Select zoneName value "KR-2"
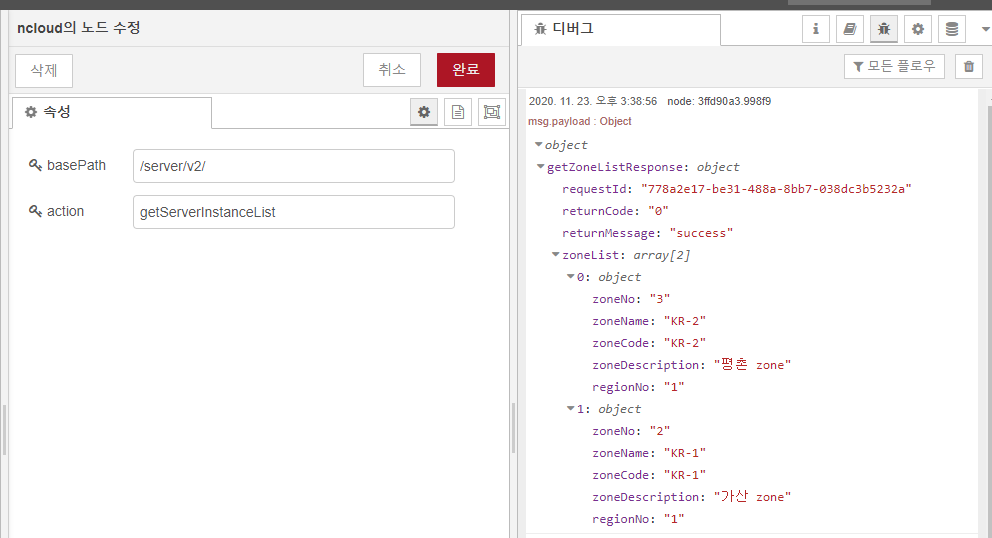 pyautogui.click(x=685, y=321)
